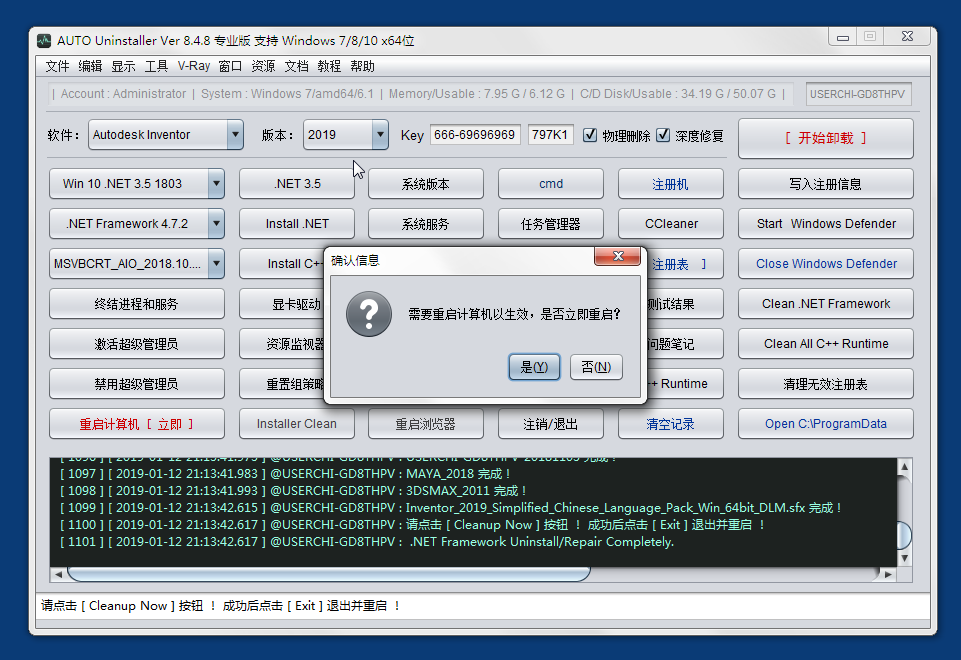Click log line 1099 Inventor_2019 language pack

coord(450,508)
